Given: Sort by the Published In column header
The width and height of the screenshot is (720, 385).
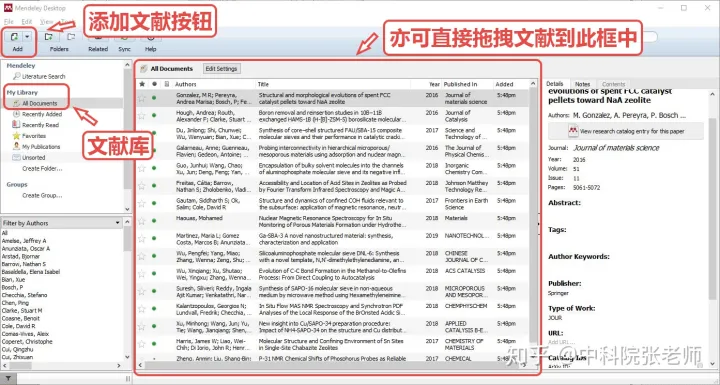Looking at the screenshot, I should click(x=460, y=84).
